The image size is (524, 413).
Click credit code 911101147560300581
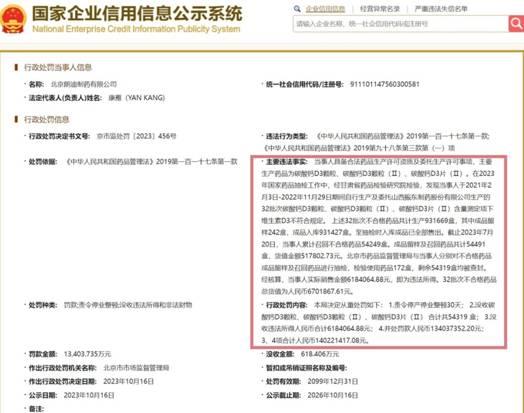pyautogui.click(x=384, y=84)
